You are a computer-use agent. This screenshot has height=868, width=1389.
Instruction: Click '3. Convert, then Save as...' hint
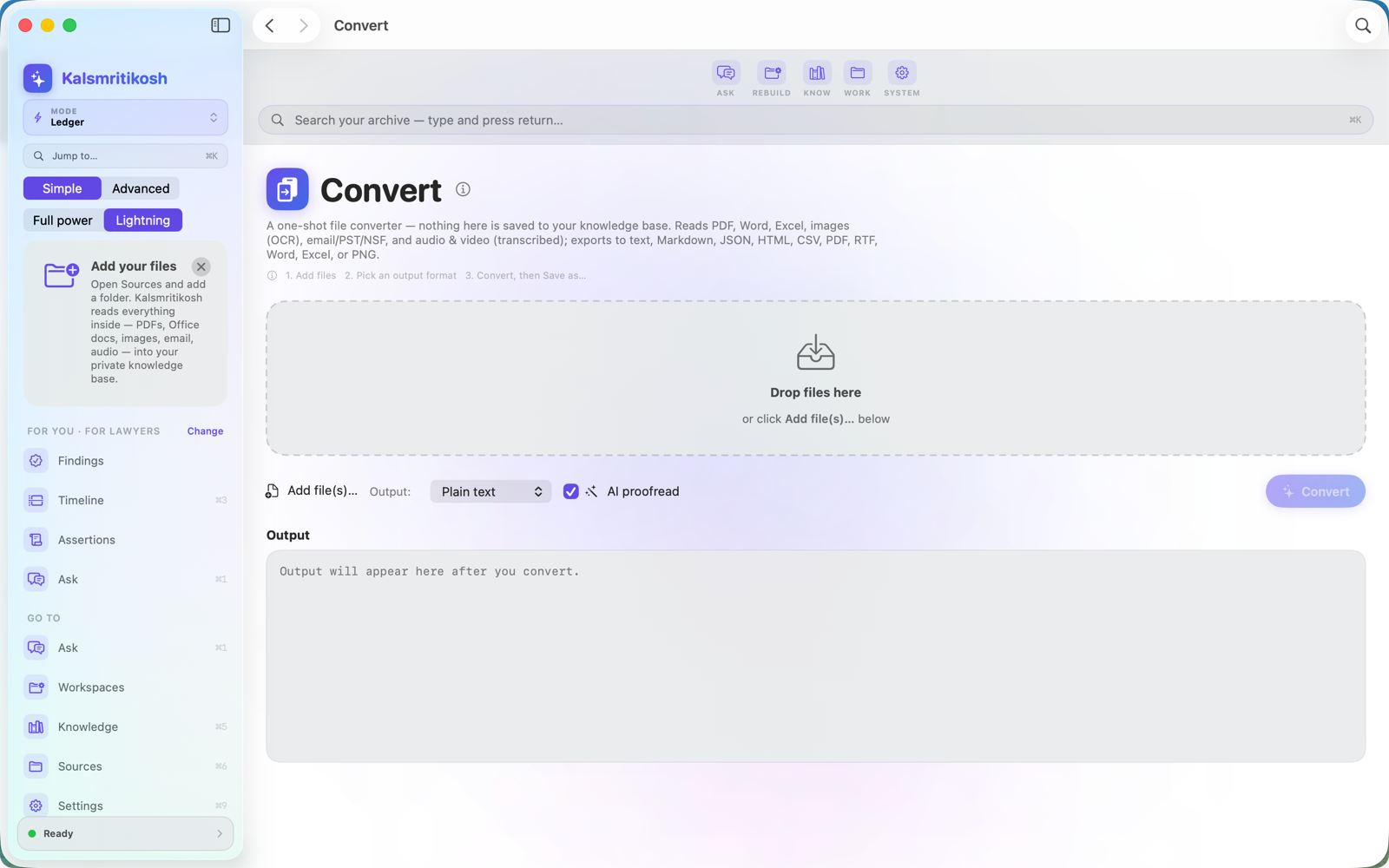[525, 276]
